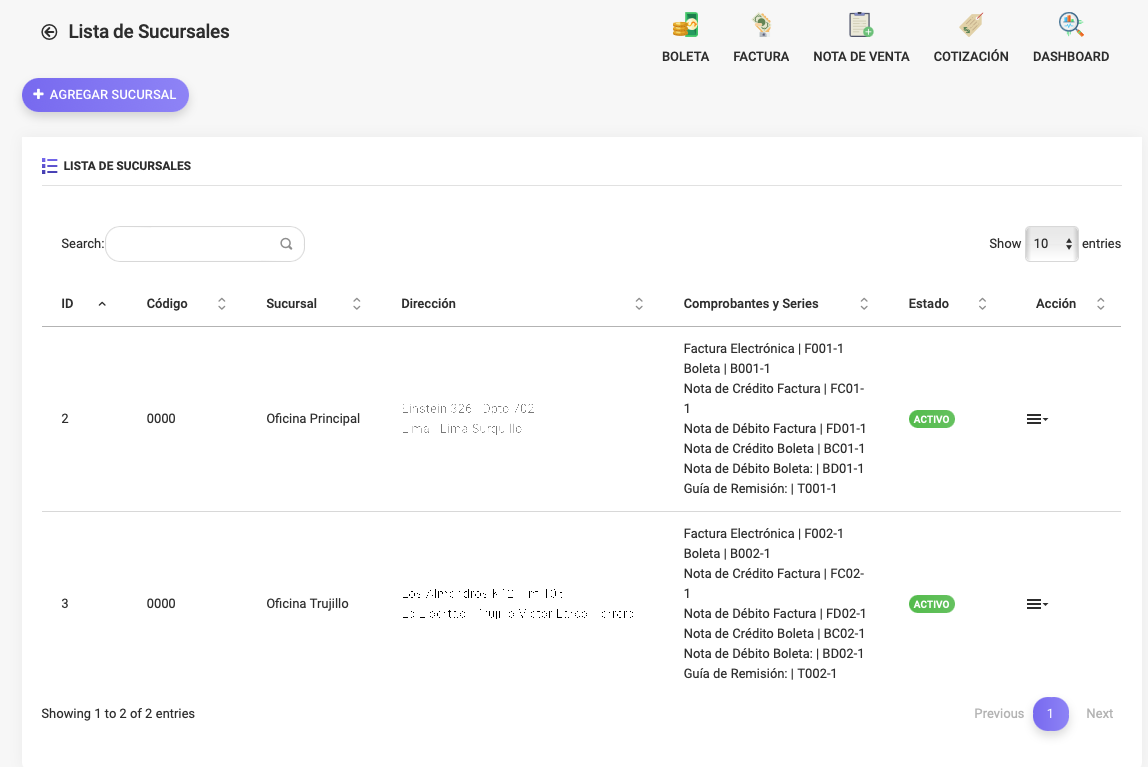
Task: Select page 1 in the pagination
Action: point(1050,714)
